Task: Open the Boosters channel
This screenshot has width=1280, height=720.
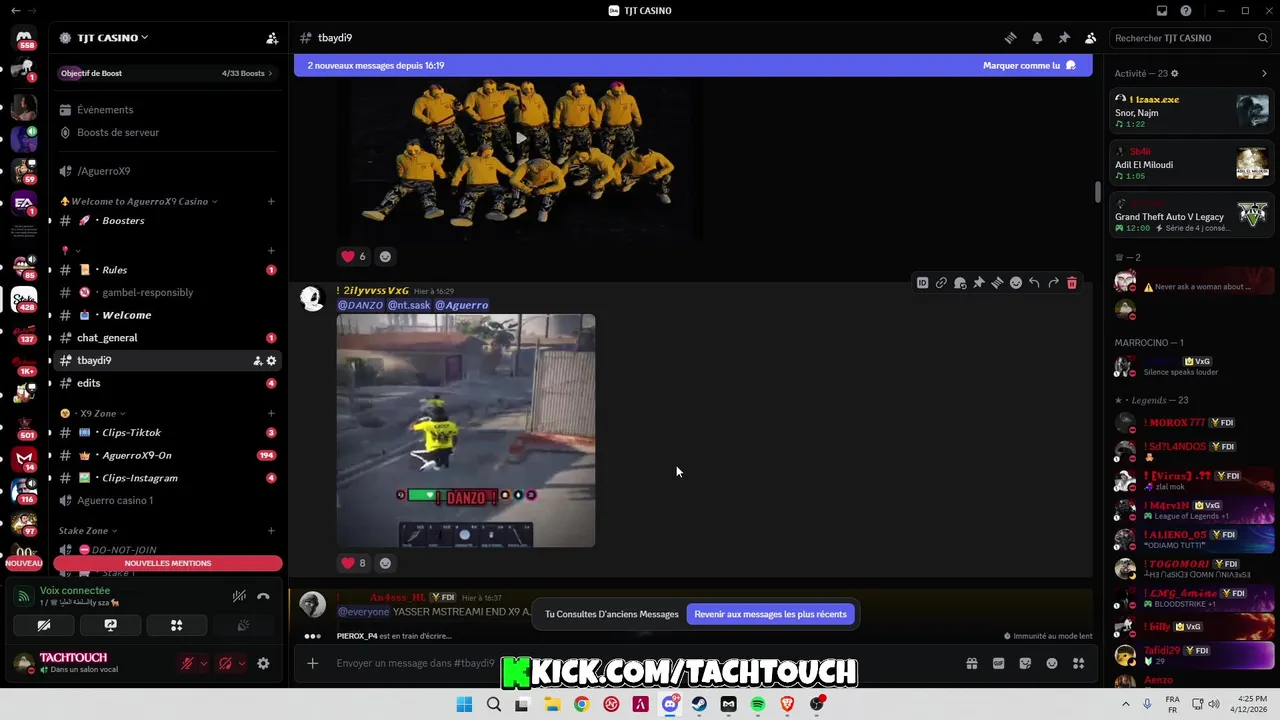Action: (x=167, y=220)
